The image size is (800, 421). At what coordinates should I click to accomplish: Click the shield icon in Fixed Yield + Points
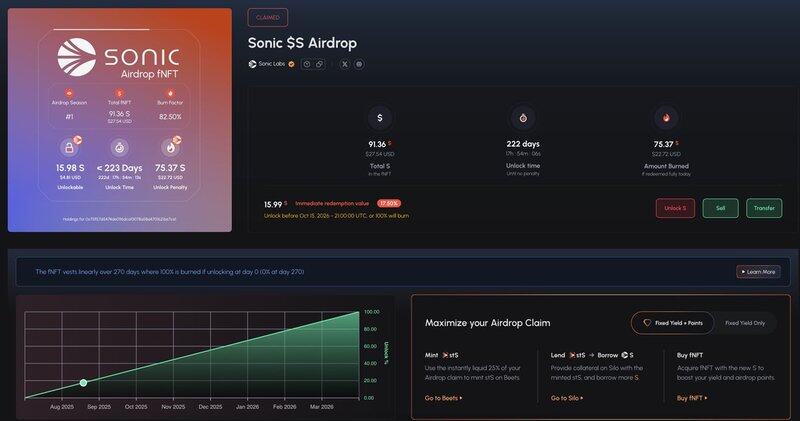[x=647, y=323]
